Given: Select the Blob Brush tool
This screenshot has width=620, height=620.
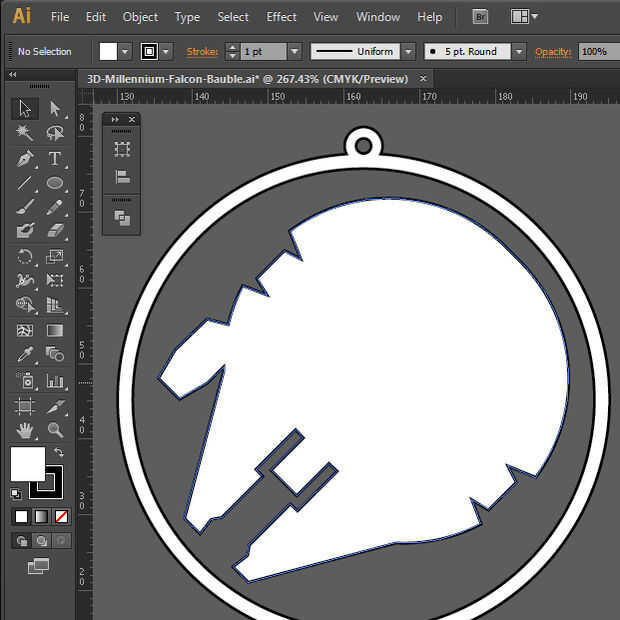Looking at the screenshot, I should pyautogui.click(x=25, y=231).
